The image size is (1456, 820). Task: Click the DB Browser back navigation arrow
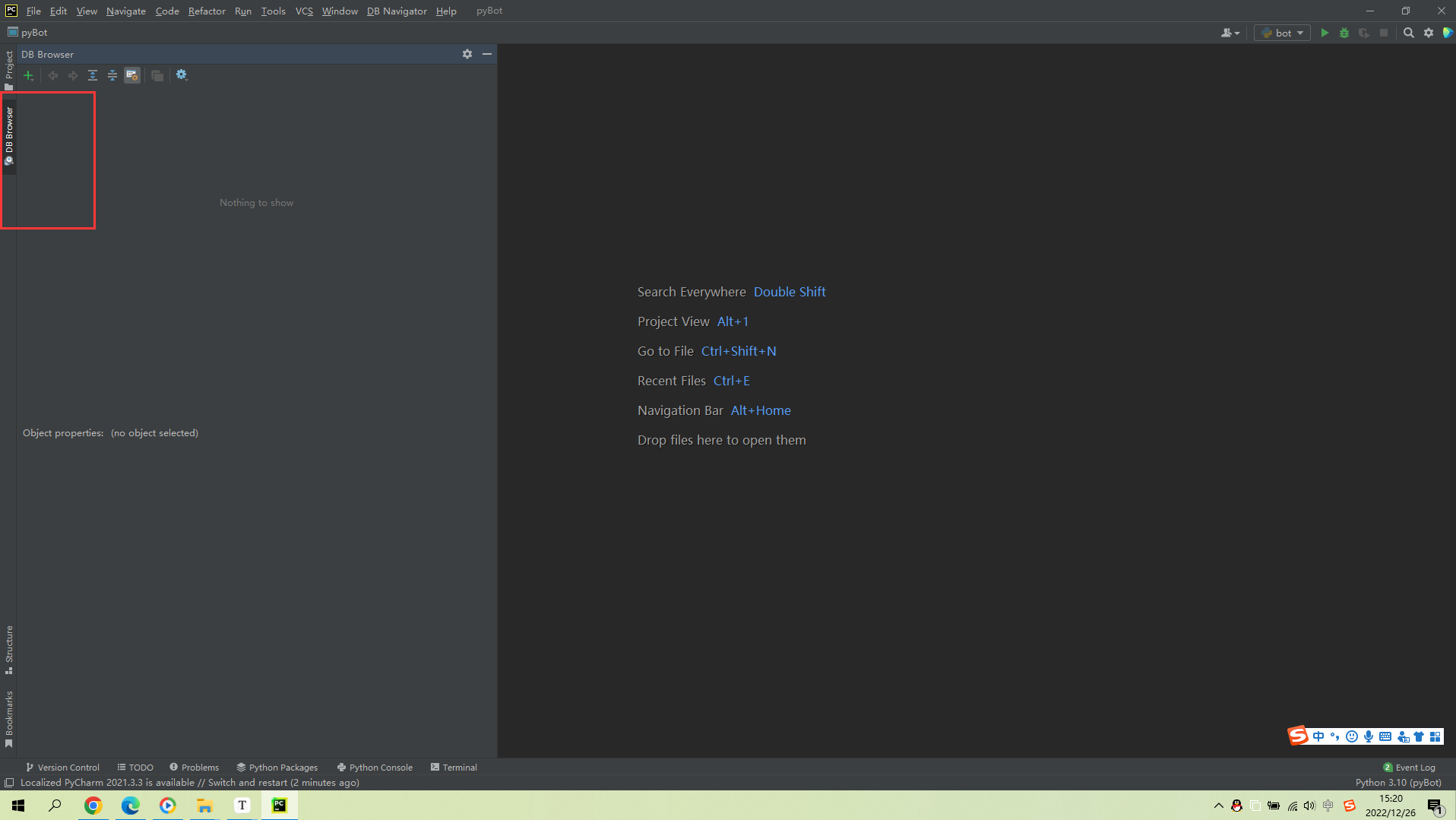(53, 75)
